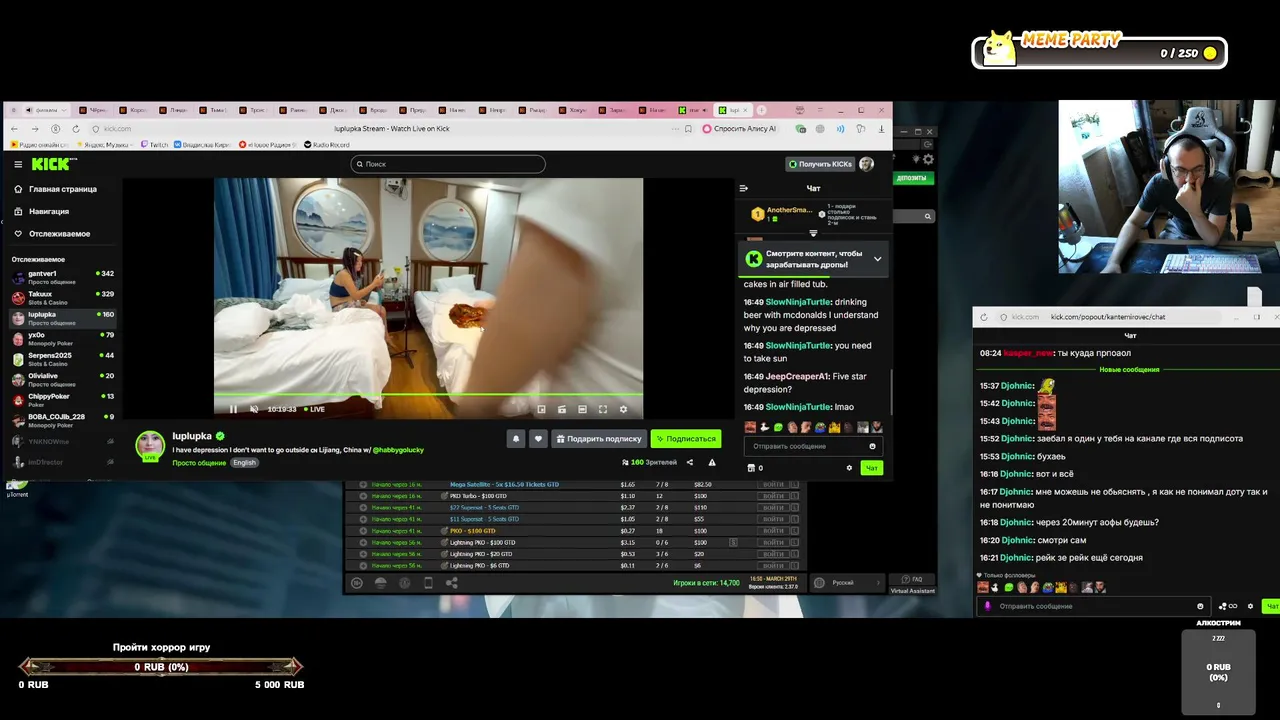This screenshot has height=720, width=1280.
Task: Click popout chat message input field
Action: [x=1093, y=606]
